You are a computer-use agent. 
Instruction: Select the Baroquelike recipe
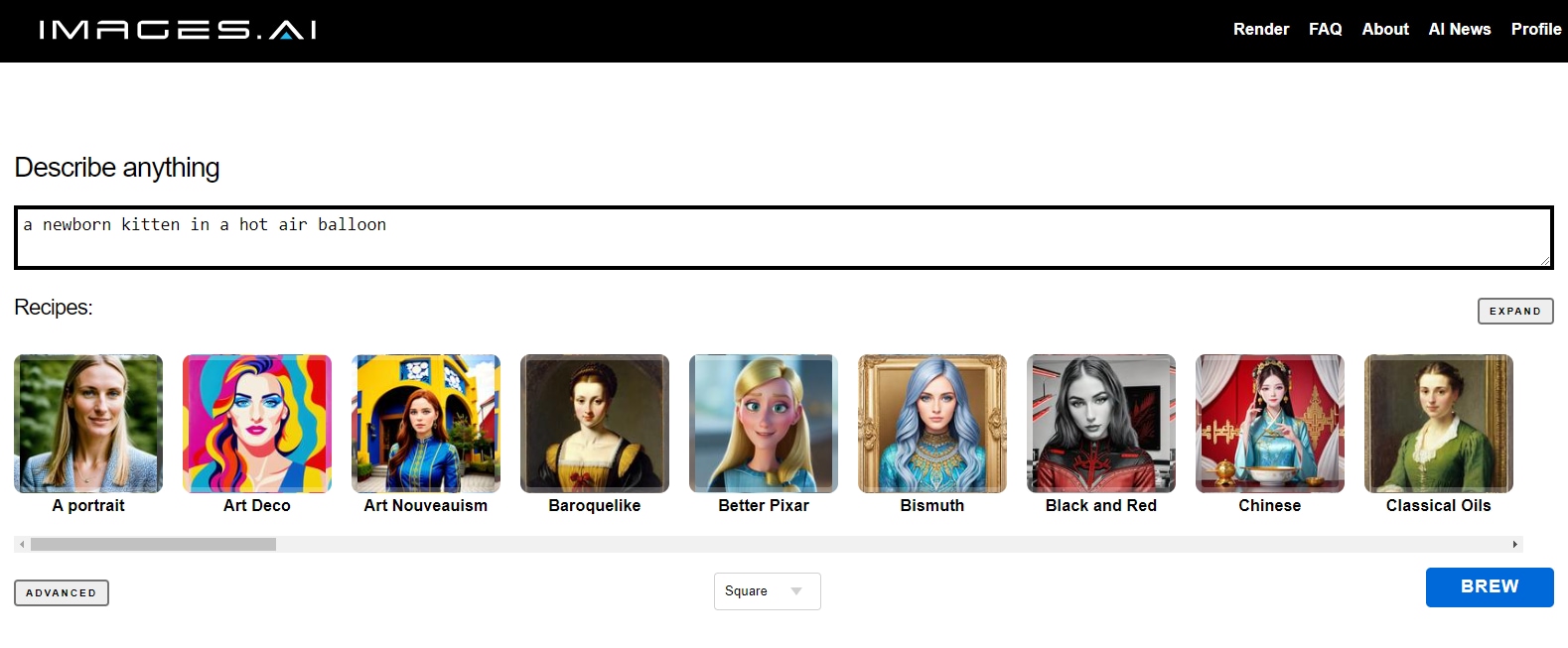[x=595, y=424]
